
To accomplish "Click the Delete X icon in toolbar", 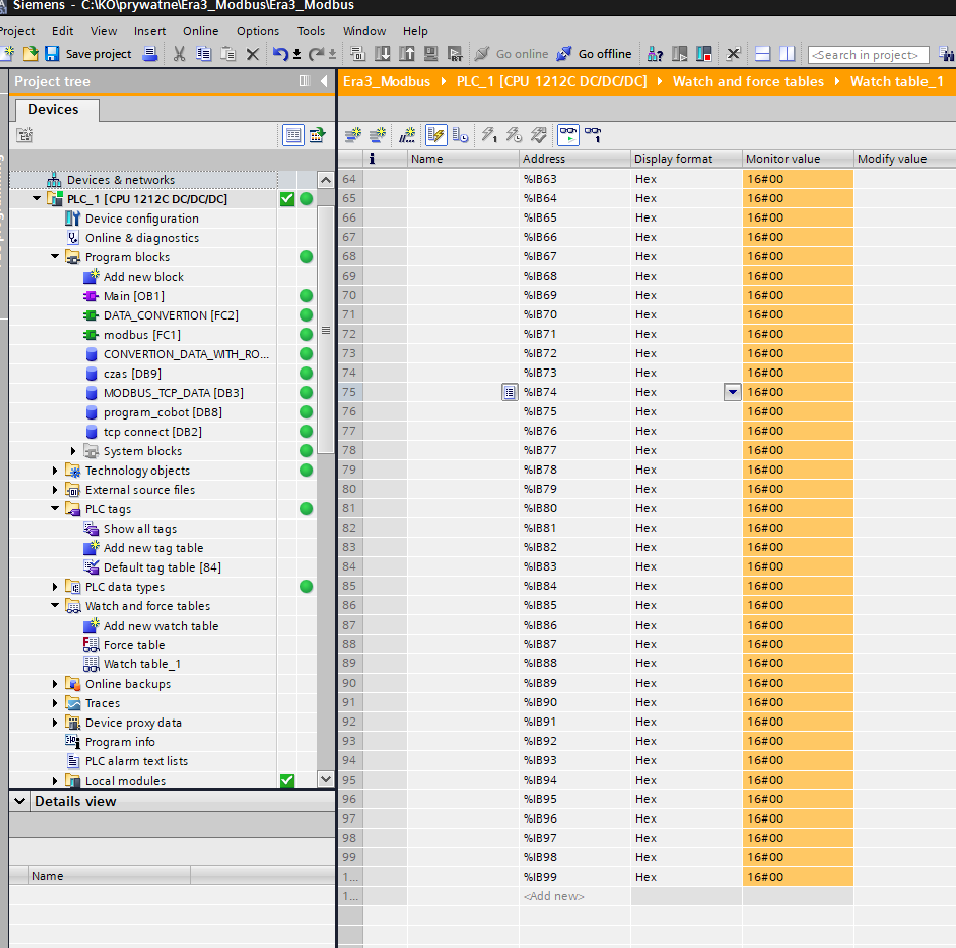I will coord(252,54).
